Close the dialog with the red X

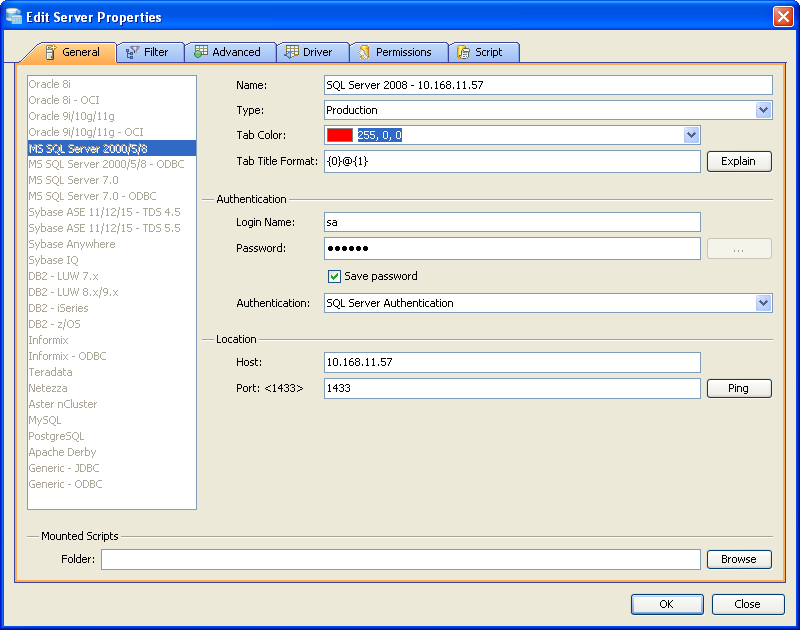783,16
